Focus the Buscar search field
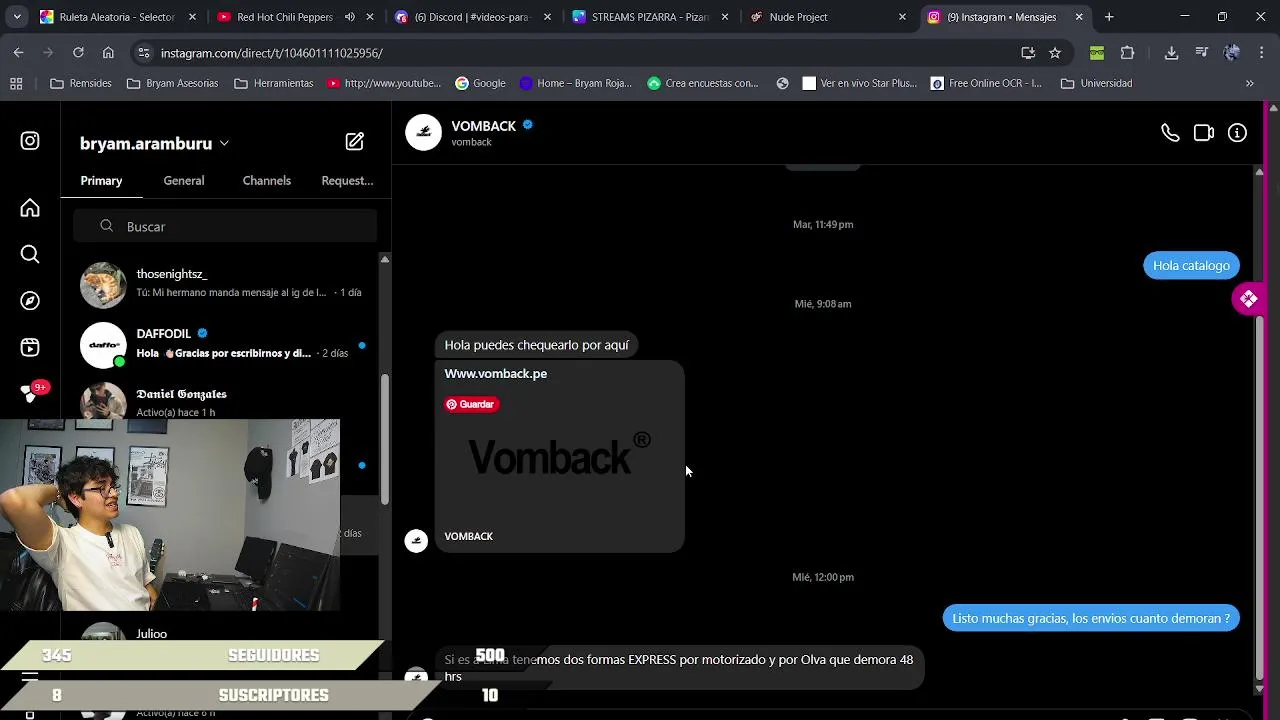 click(x=225, y=227)
